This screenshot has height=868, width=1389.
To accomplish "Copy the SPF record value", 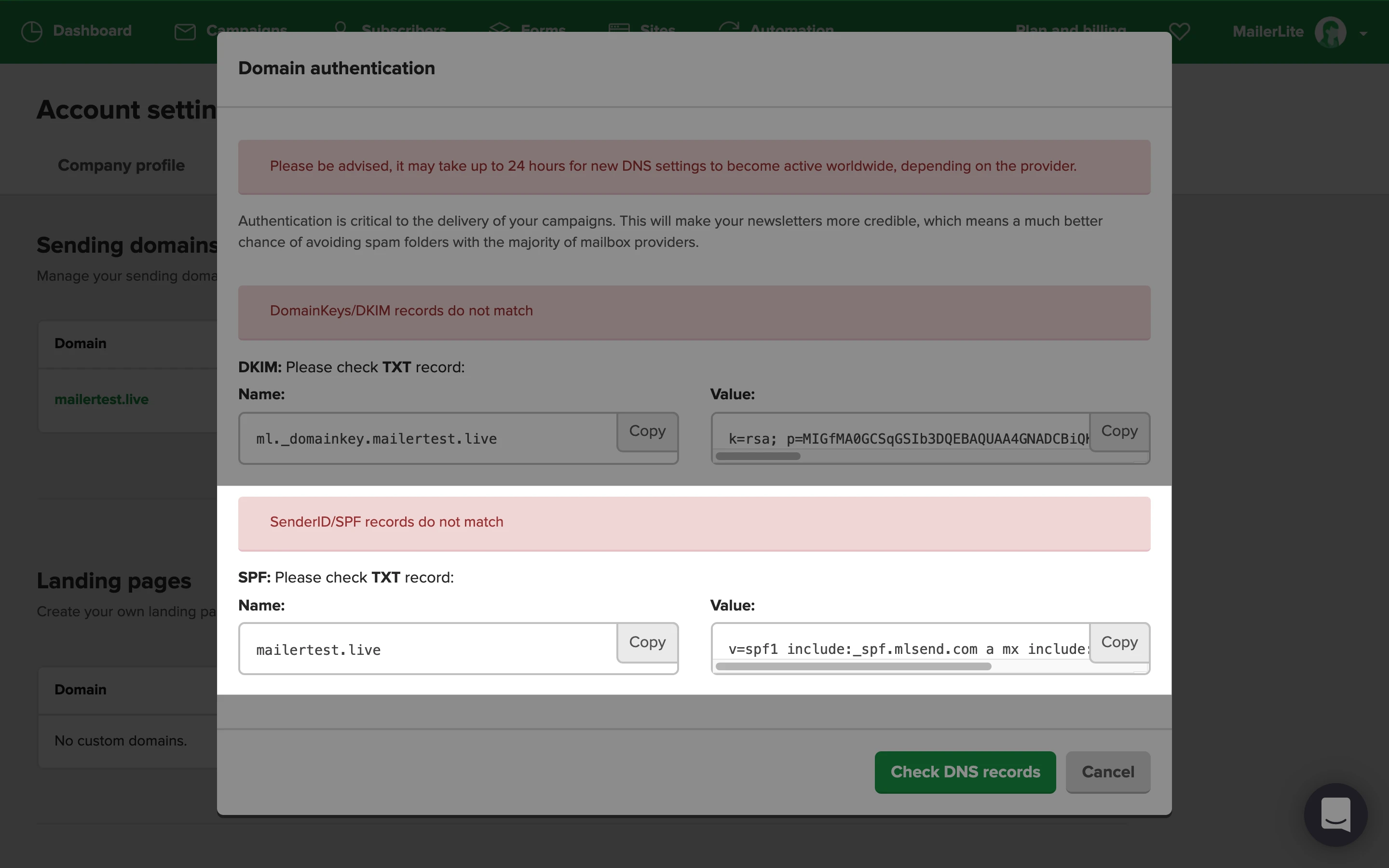I will 1118,642.
